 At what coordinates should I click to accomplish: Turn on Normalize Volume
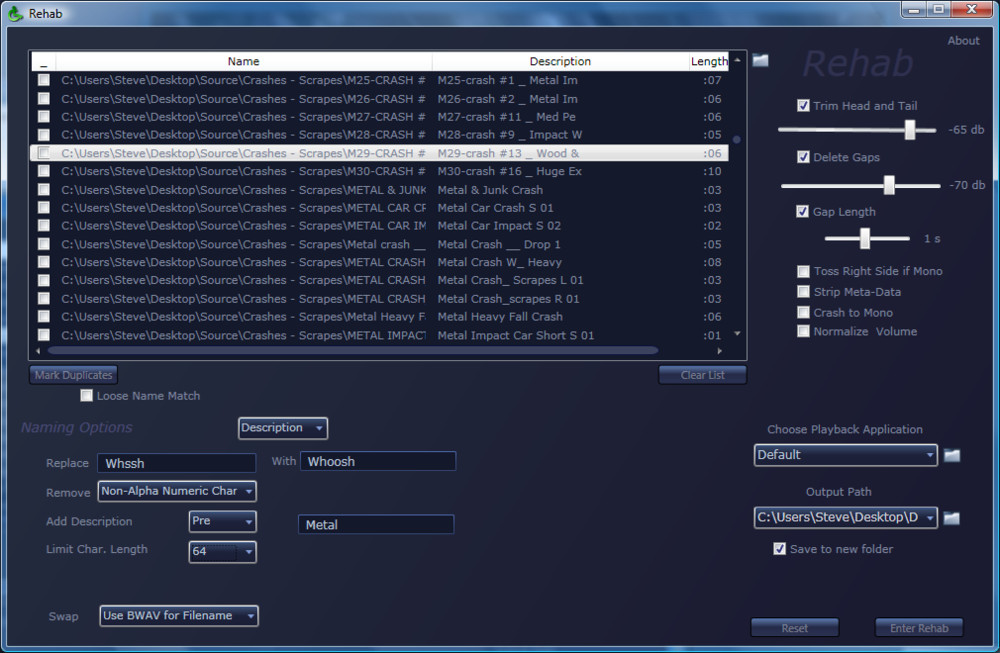(x=804, y=331)
